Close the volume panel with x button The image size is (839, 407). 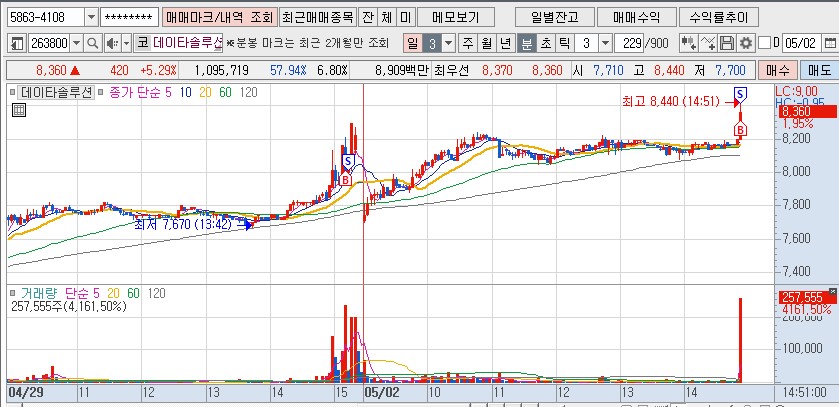pos(833,291)
